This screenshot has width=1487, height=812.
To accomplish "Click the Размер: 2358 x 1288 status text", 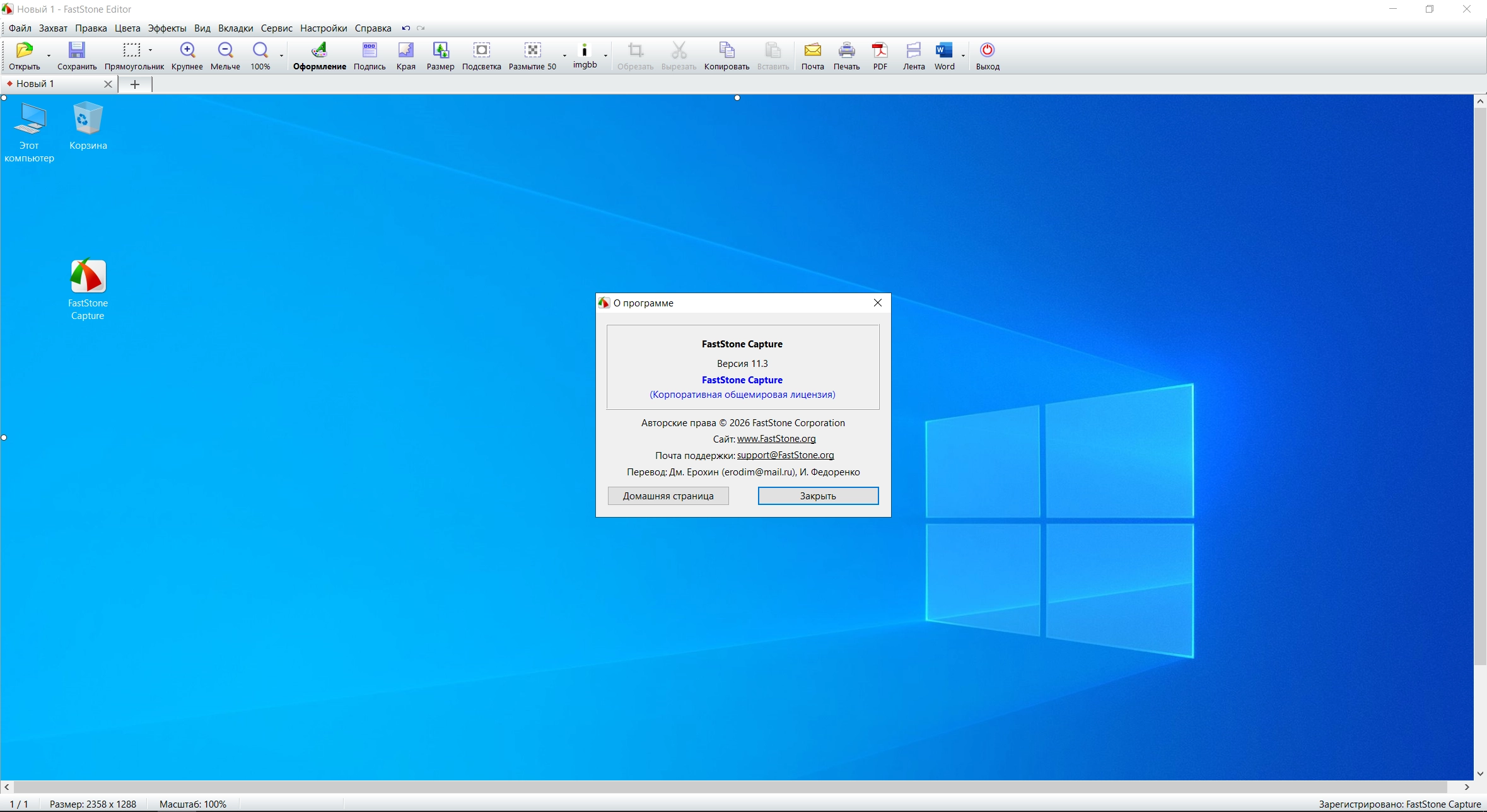I will pyautogui.click(x=93, y=804).
